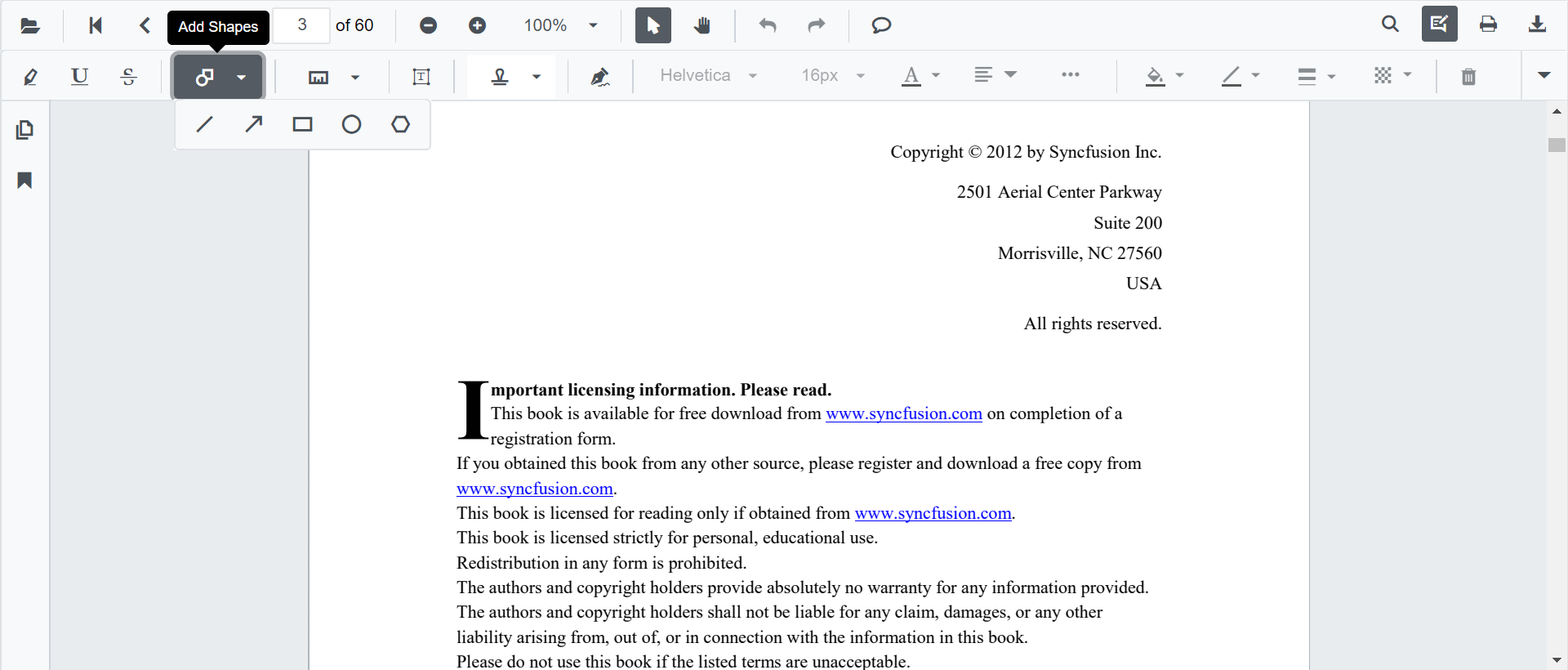1568x670 pixels.
Task: Click the Highlight text tool
Action: click(x=30, y=77)
